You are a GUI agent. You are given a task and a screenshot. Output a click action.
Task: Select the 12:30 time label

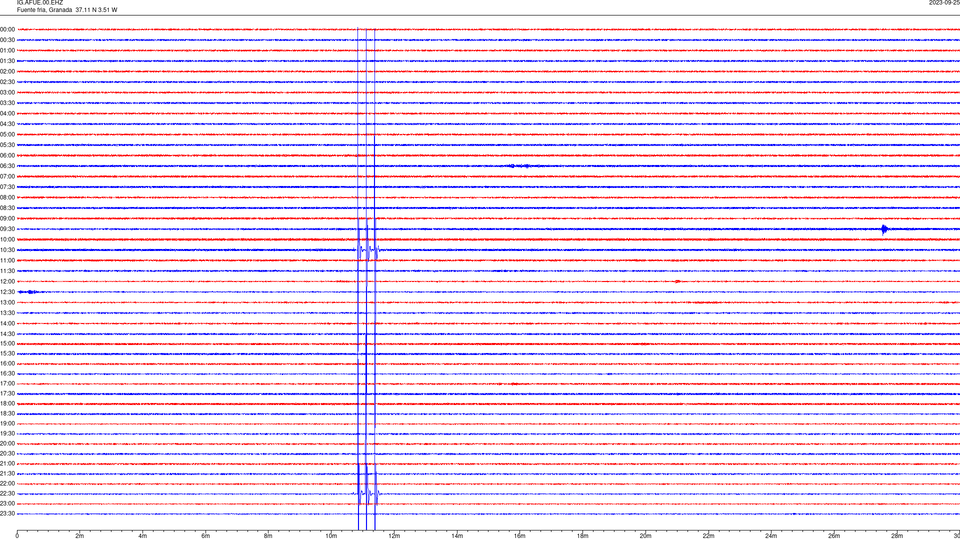coord(7,292)
